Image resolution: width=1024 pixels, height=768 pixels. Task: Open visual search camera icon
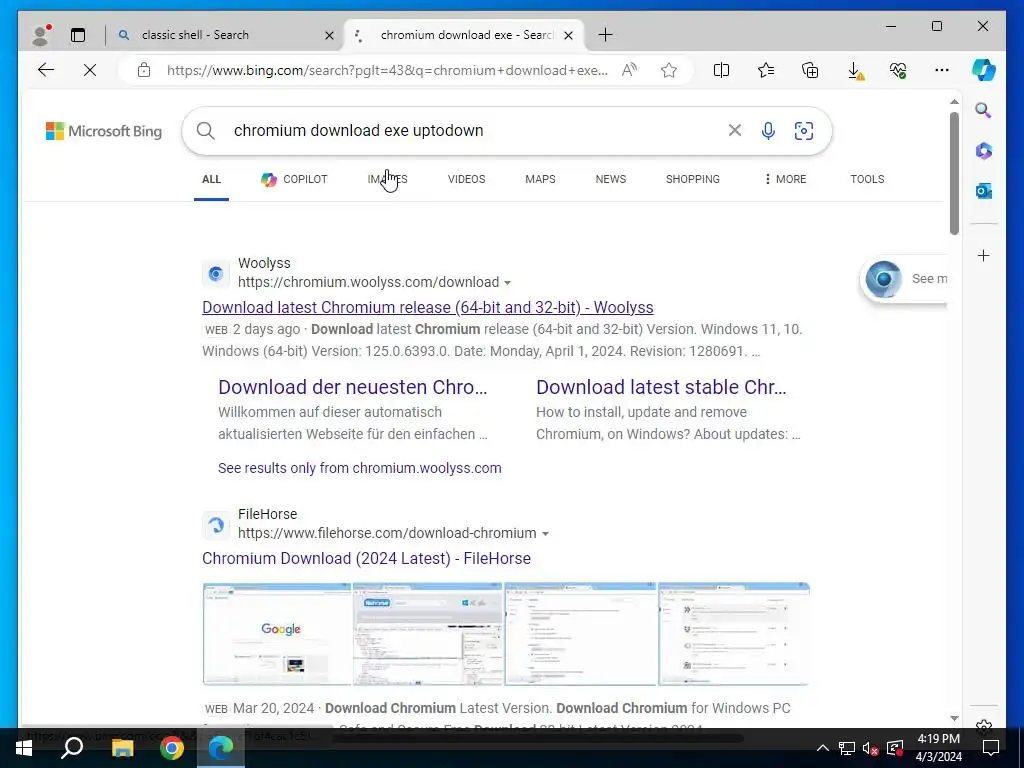(x=804, y=131)
